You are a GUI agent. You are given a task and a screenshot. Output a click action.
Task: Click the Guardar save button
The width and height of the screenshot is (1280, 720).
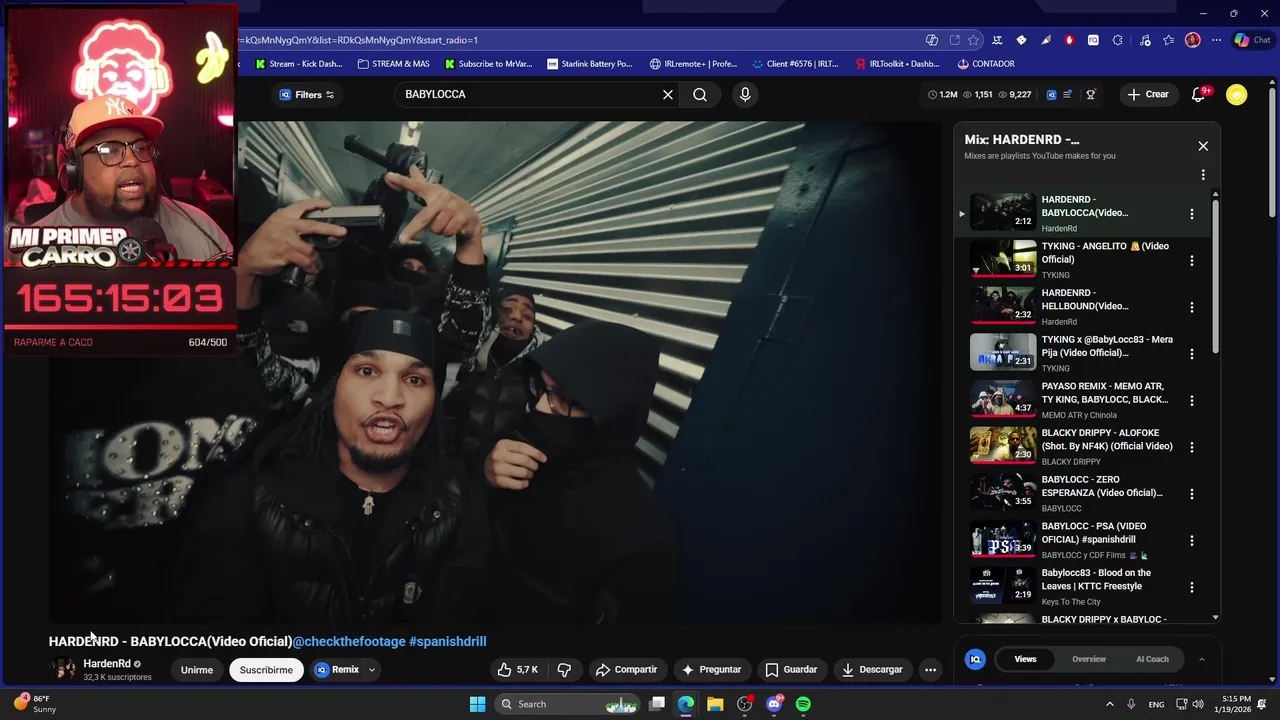point(791,670)
